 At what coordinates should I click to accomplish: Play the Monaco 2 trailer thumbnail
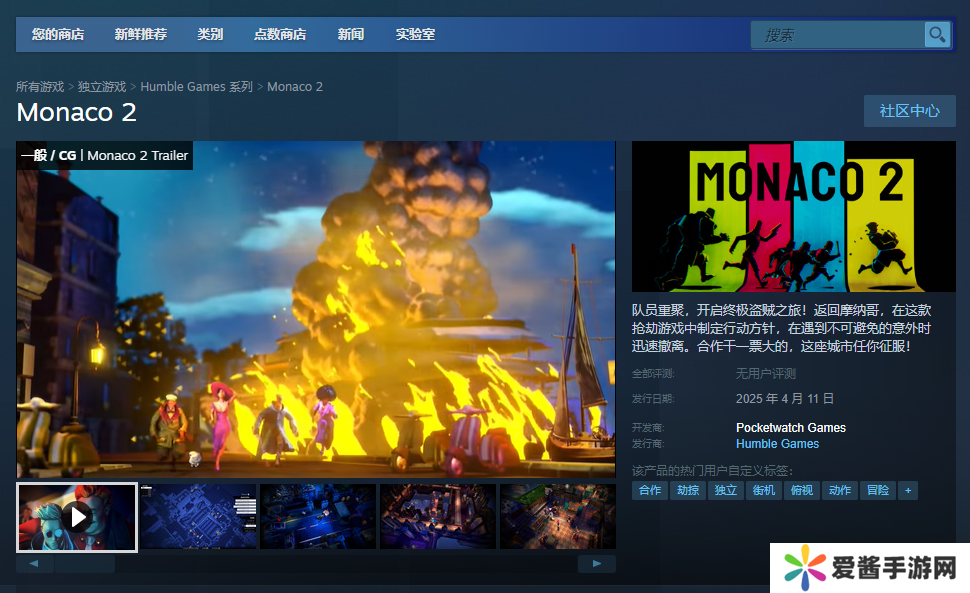(77, 517)
